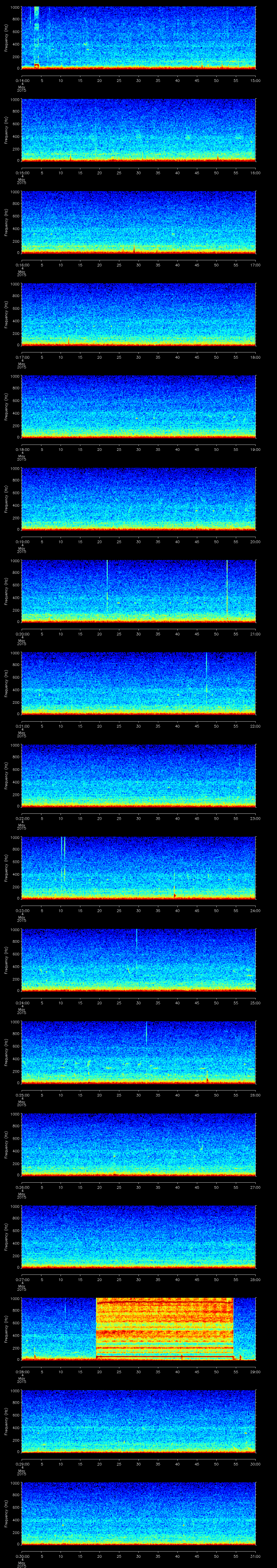Open the spectrogram panel starting at 0:14:00
The height and width of the screenshot is (1568, 277).
[138, 38]
